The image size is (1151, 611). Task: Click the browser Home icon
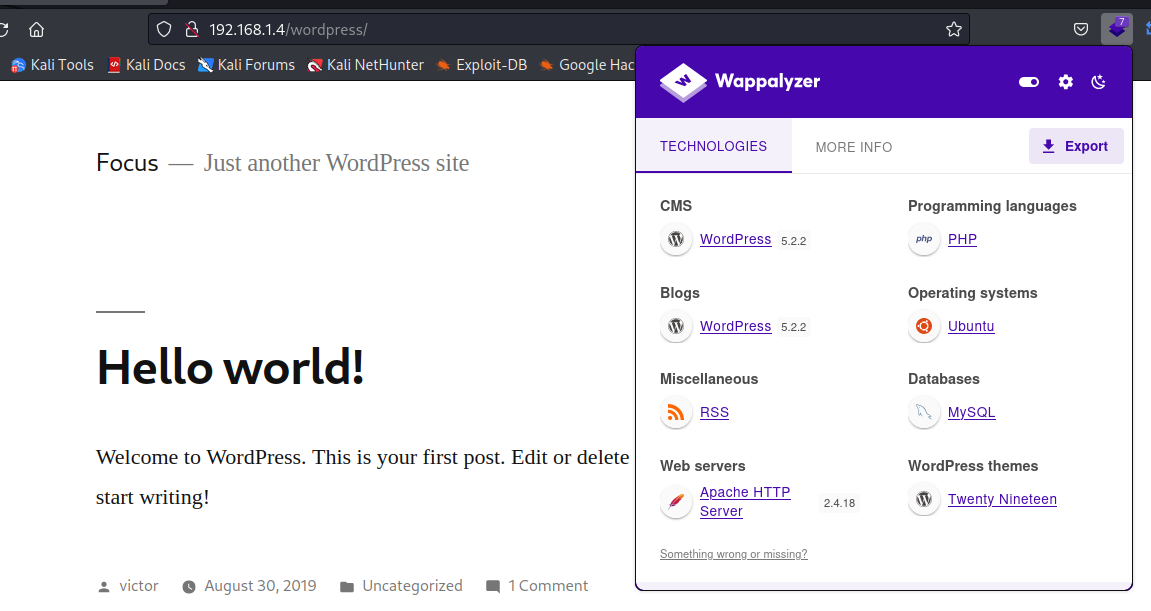37,29
